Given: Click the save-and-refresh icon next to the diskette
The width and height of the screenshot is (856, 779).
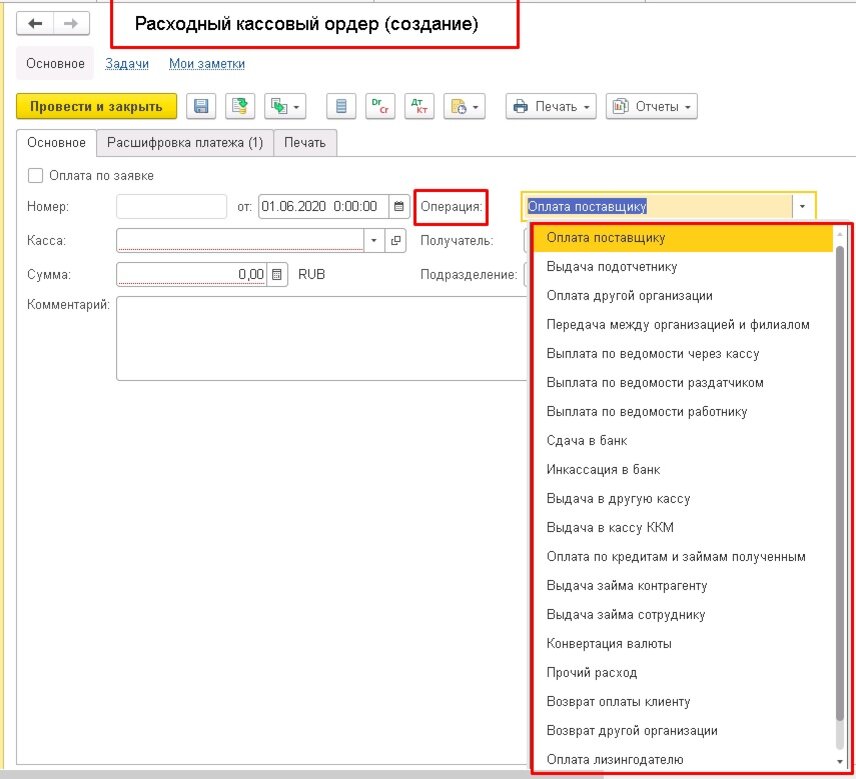Looking at the screenshot, I should [x=238, y=105].
